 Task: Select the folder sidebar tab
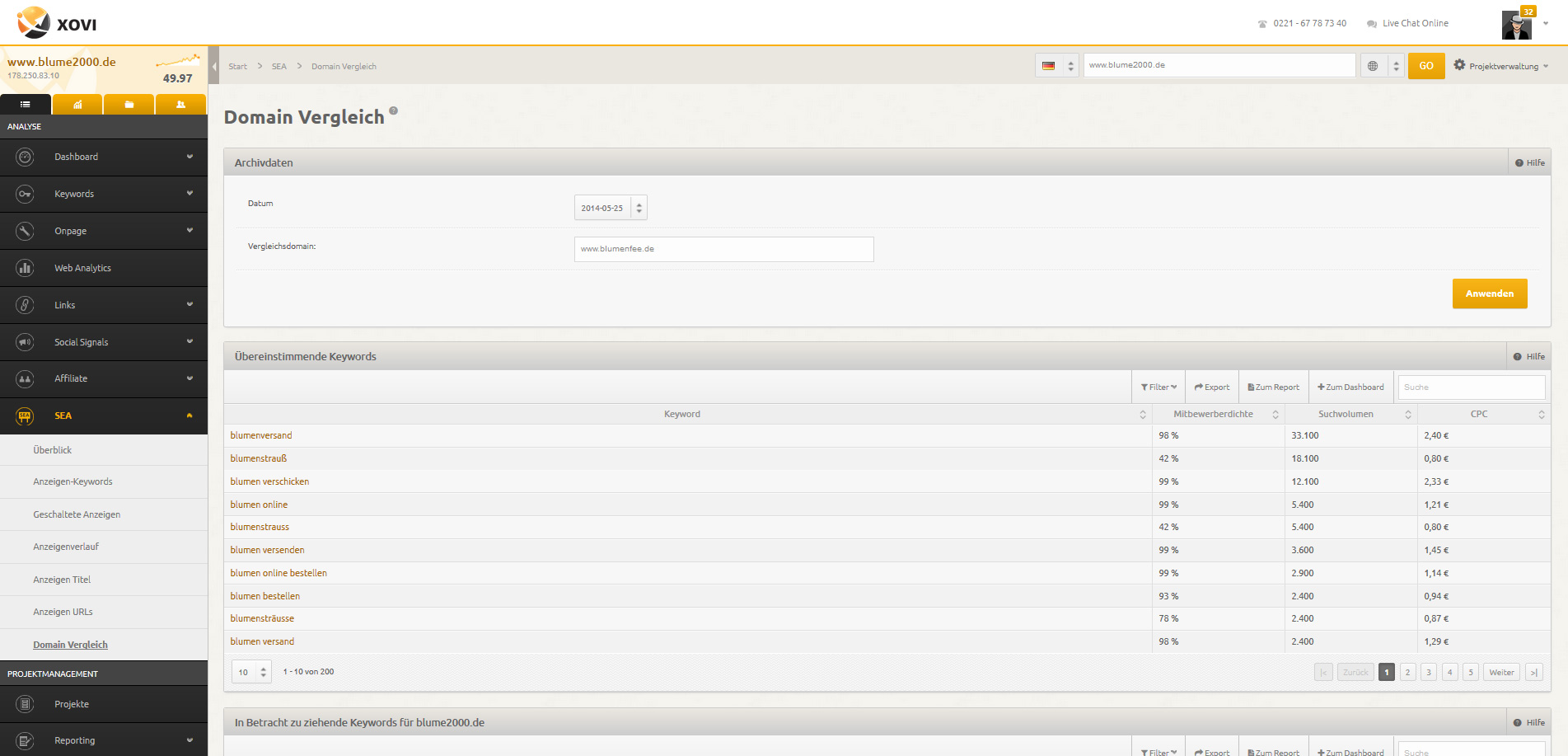129,105
